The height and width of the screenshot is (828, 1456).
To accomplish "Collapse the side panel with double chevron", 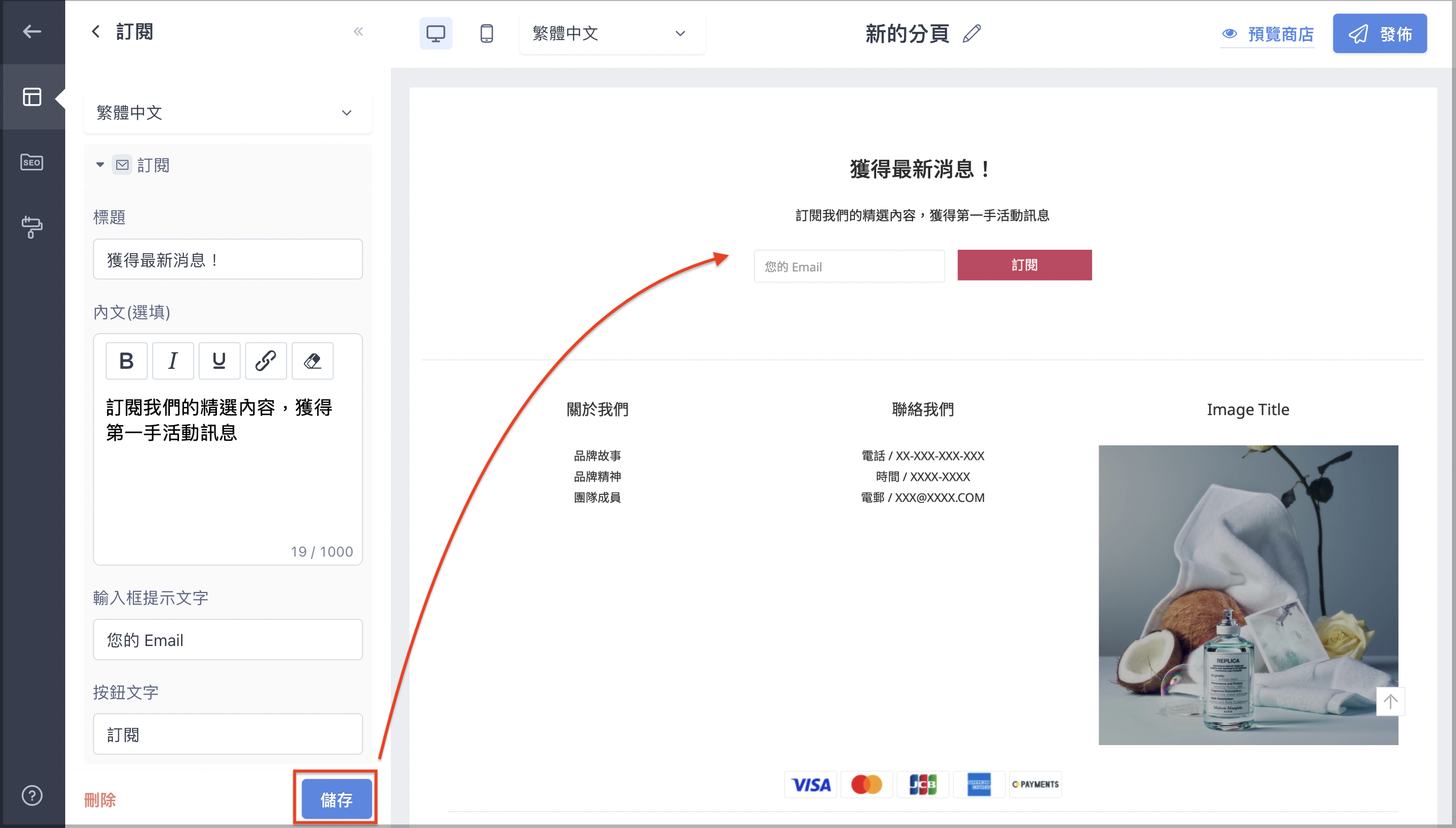I will [358, 31].
